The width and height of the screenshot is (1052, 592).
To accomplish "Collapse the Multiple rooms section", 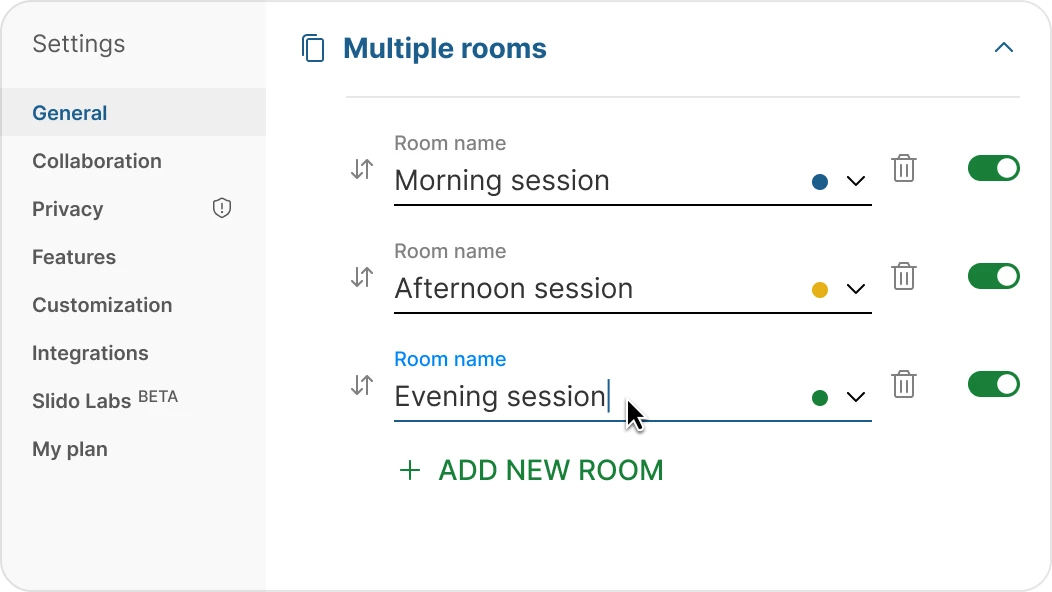I will coord(1004,48).
